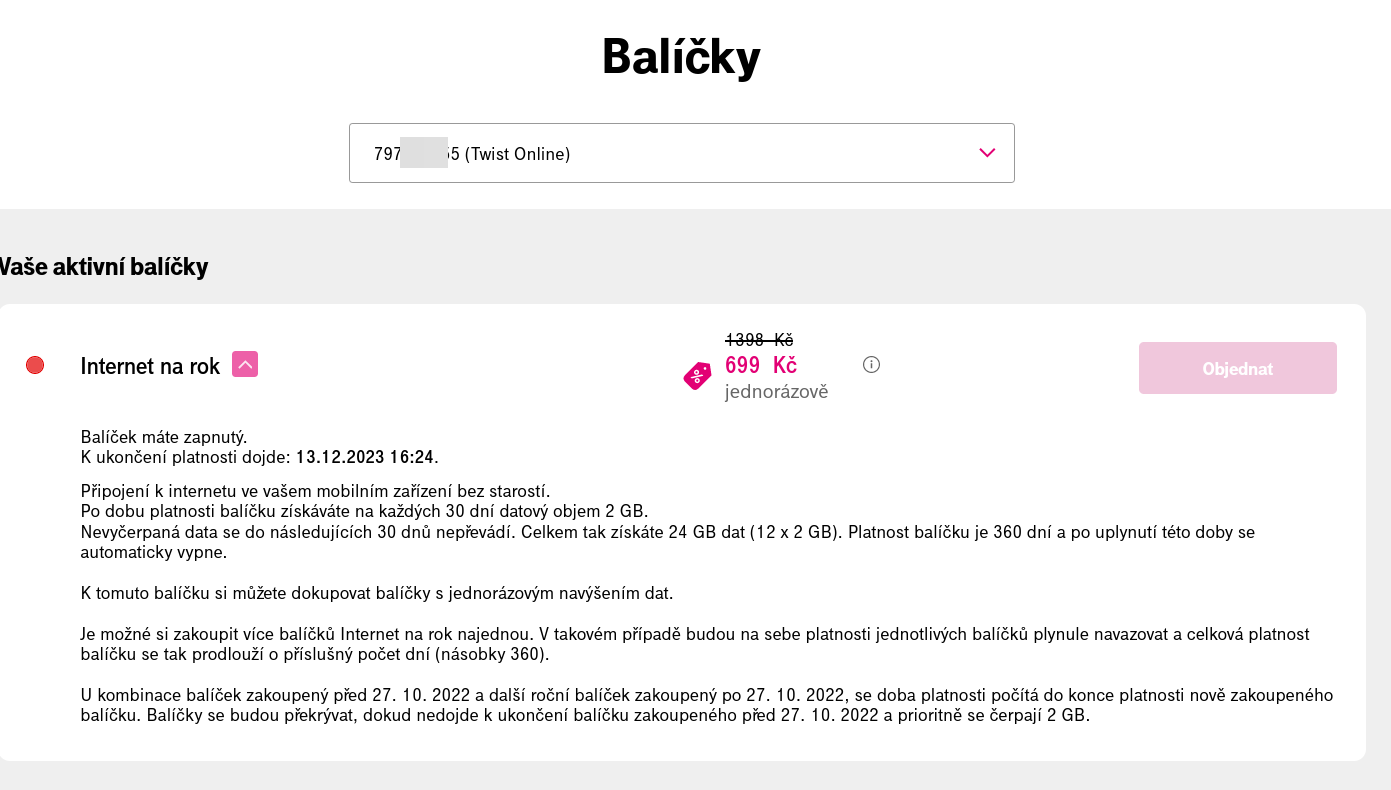Click the jednorázově payment label
This screenshot has width=1391, height=790.
tap(777, 392)
